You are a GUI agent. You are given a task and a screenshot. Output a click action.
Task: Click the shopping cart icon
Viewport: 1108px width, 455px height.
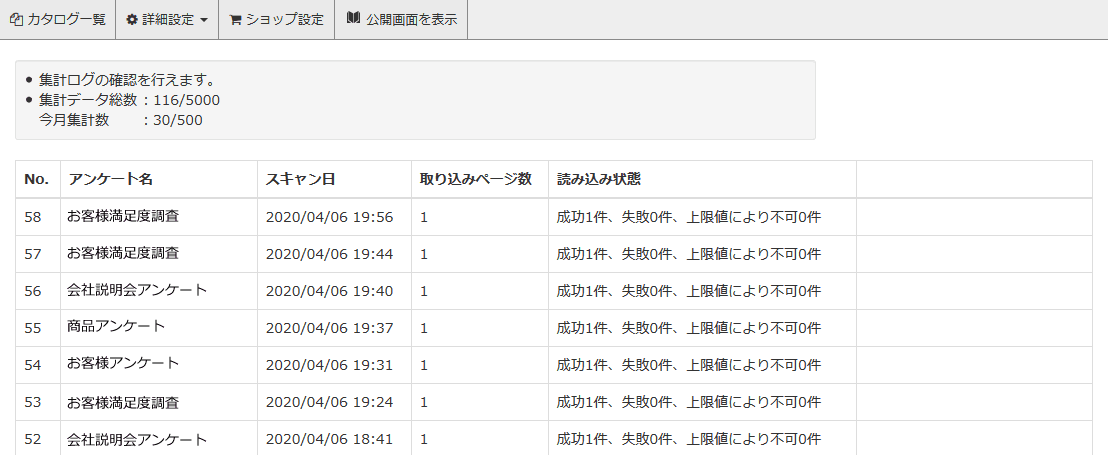click(235, 20)
